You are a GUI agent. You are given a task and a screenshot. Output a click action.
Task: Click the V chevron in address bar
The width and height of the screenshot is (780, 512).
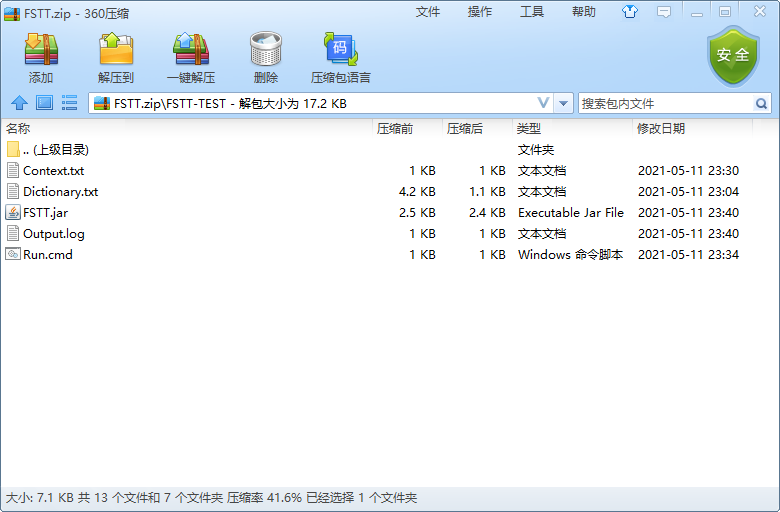coord(543,103)
